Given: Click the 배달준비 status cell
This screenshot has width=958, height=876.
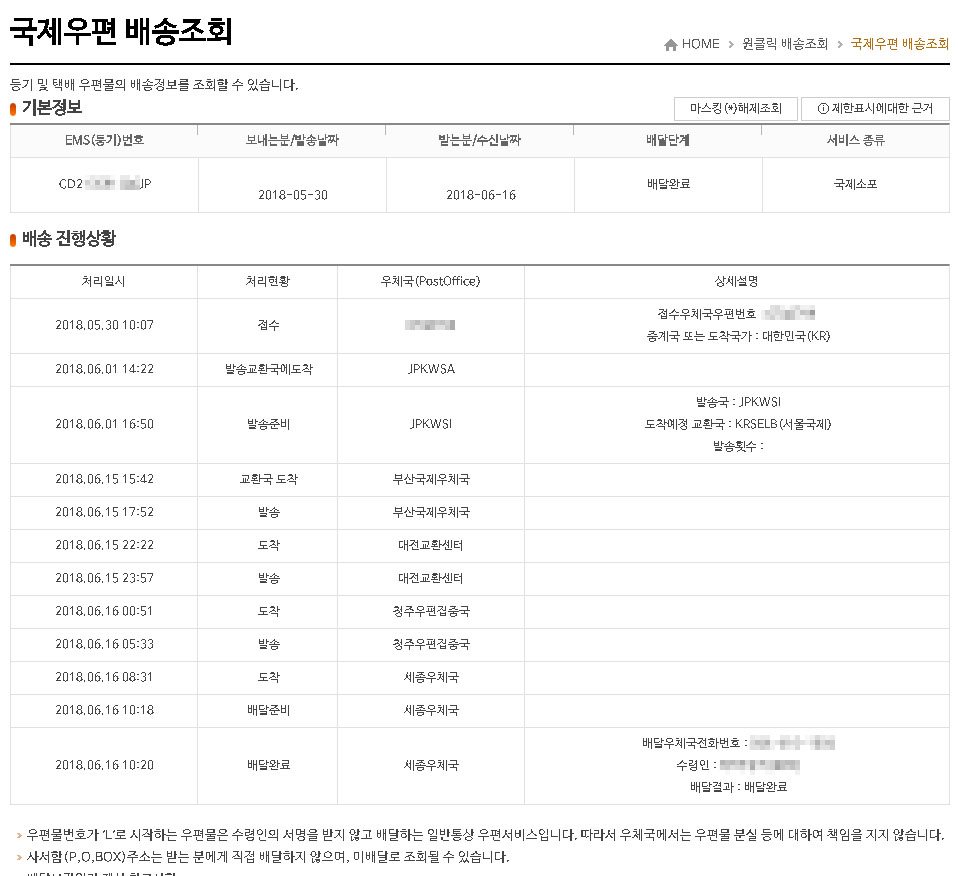Looking at the screenshot, I should (x=269, y=710).
